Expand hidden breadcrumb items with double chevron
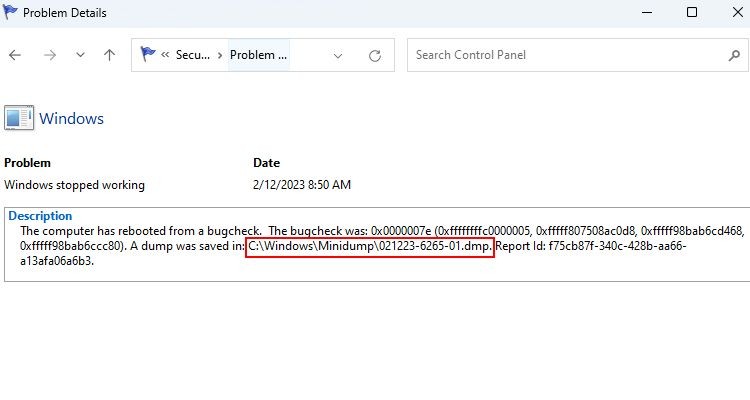The image size is (750, 400). (165, 55)
